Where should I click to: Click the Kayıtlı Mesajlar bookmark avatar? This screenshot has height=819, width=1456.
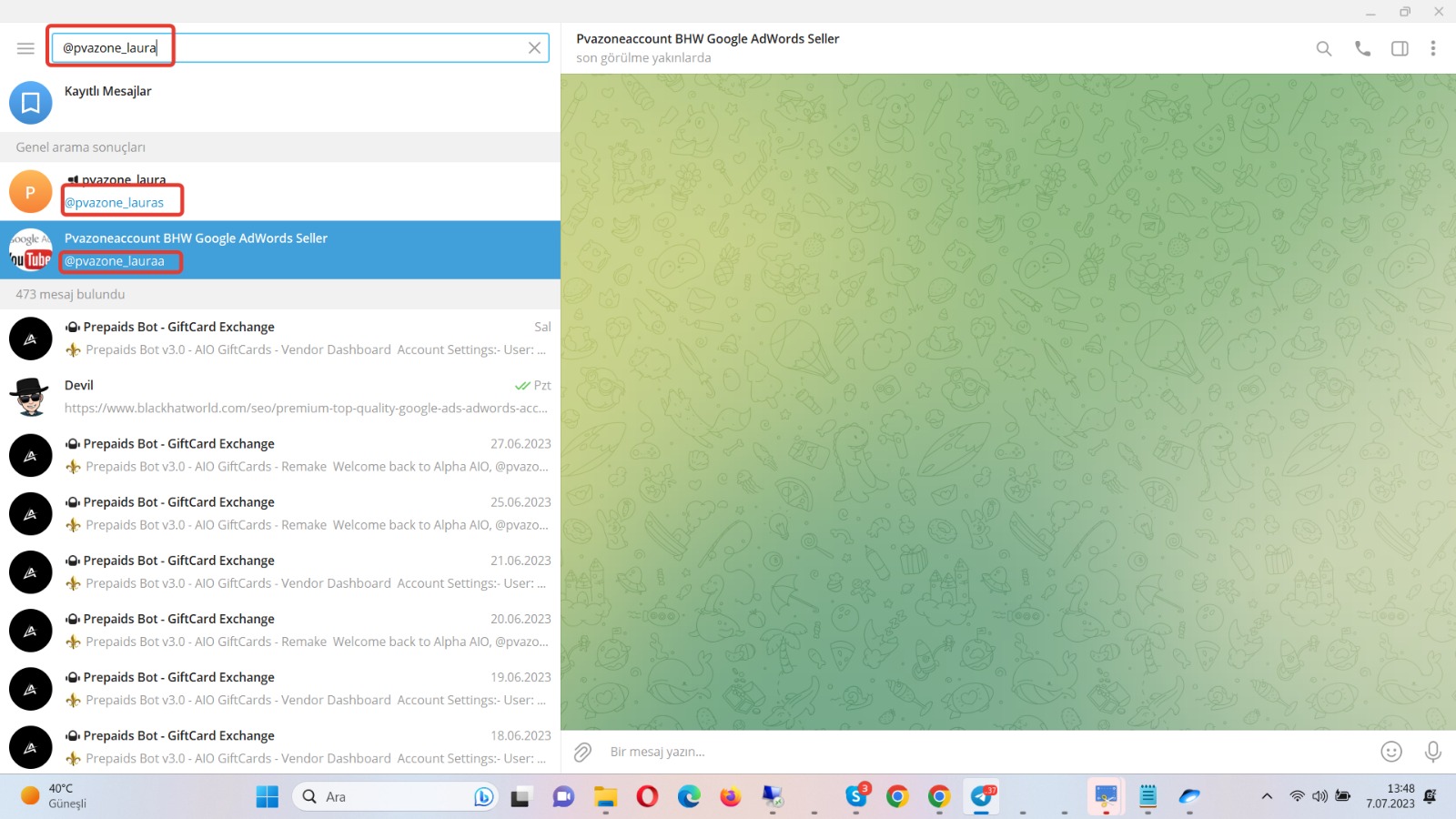pyautogui.click(x=31, y=103)
